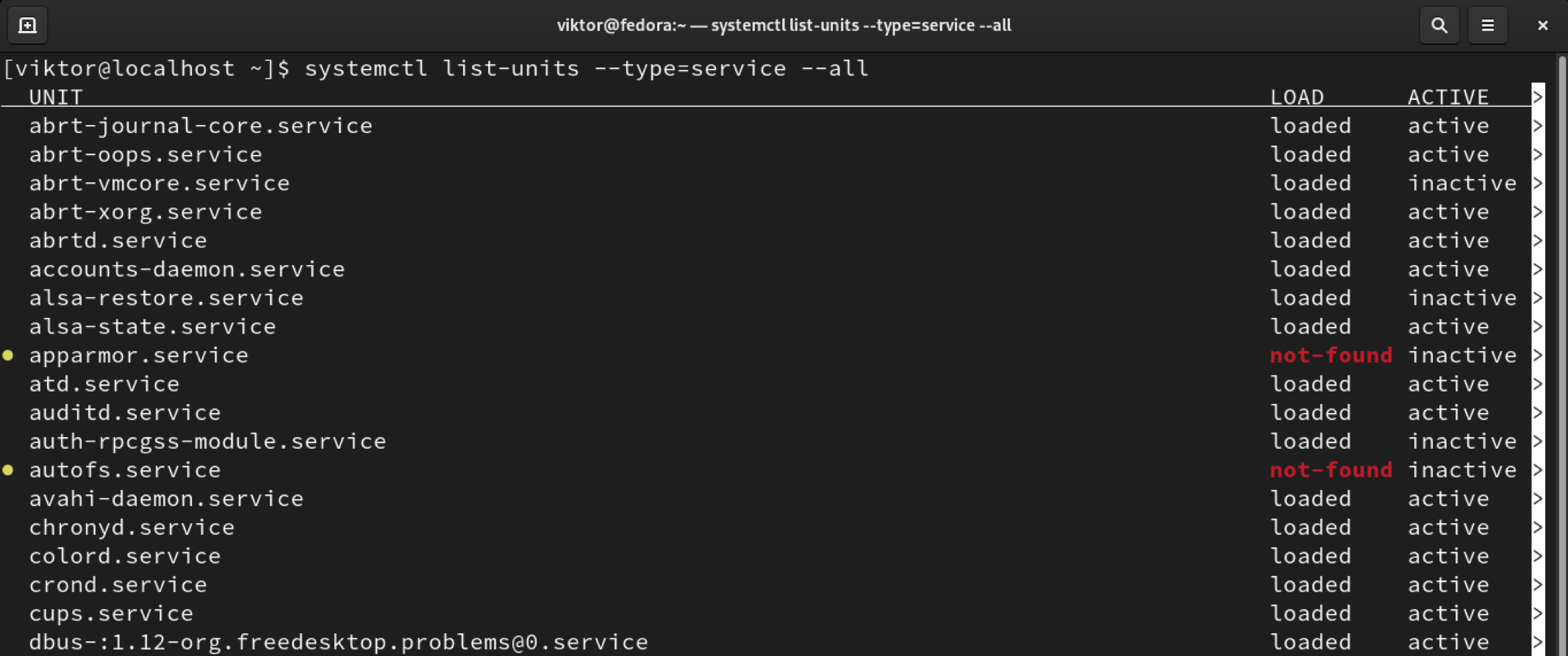This screenshot has width=1568, height=656.
Task: Click the red not-found text for apparmor.service
Action: tap(1331, 356)
